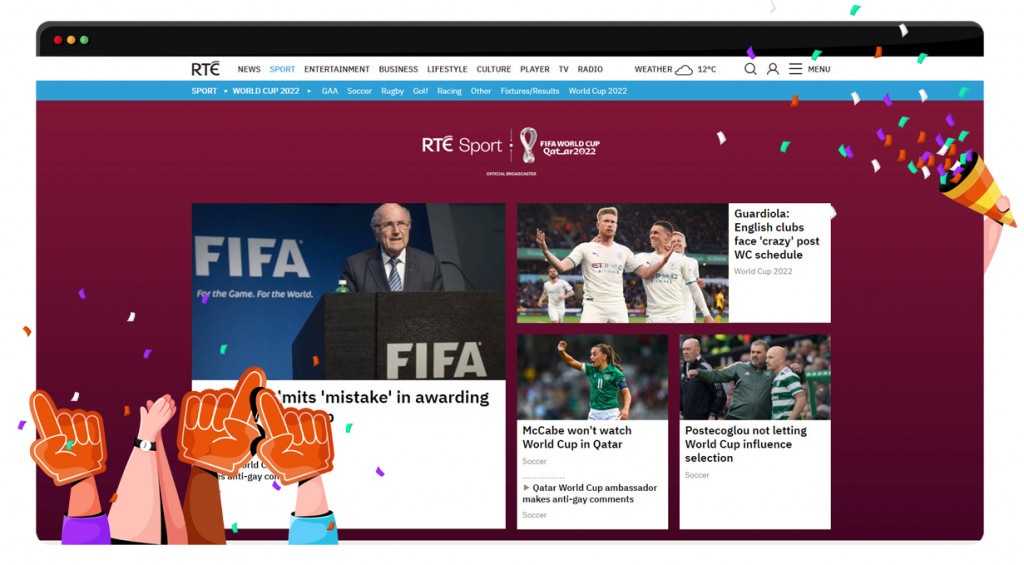Click the RTÉ Sport banner logo
This screenshot has width=1024, height=565.
[x=462, y=145]
